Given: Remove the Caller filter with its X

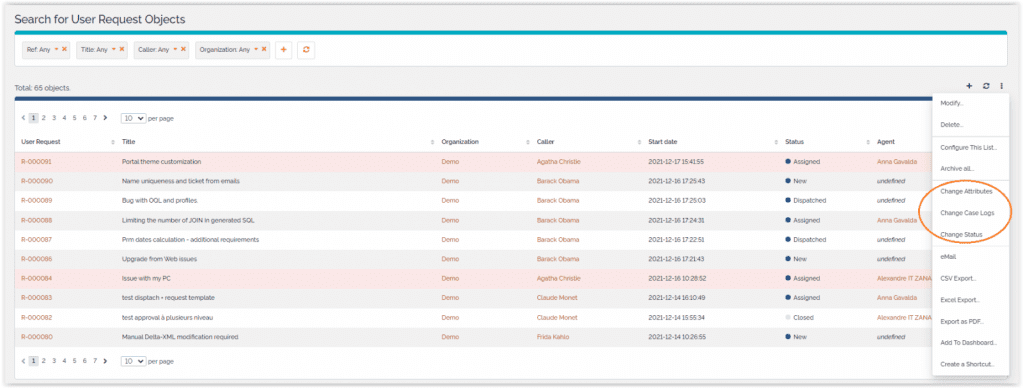Looking at the screenshot, I should 183,49.
